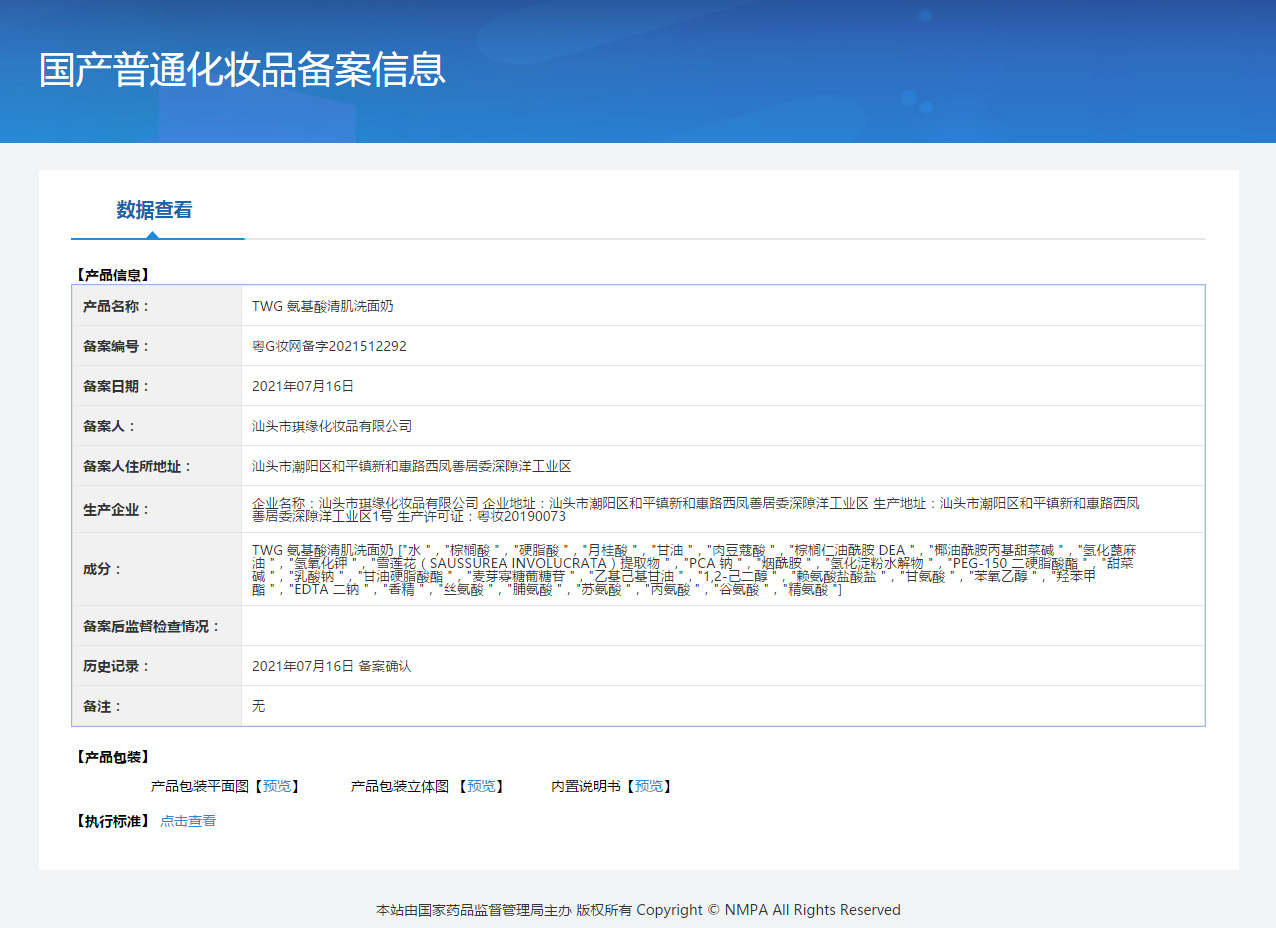Open 预览 link for 内置说明书
Viewport: 1276px width, 928px height.
click(649, 787)
